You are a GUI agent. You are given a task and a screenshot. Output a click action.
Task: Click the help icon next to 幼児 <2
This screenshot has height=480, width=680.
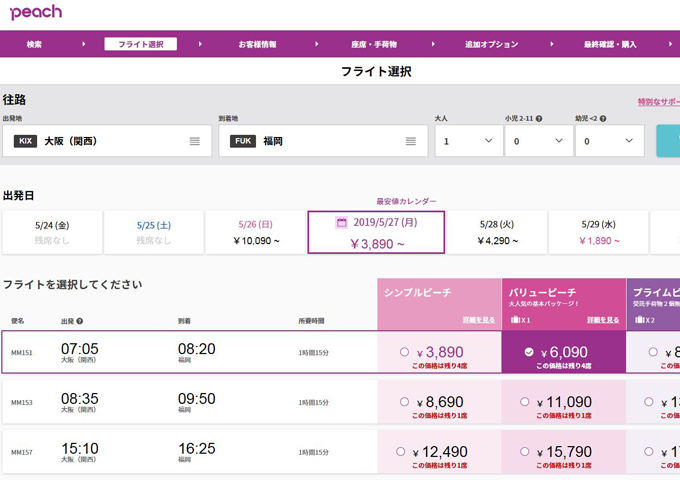tap(603, 118)
